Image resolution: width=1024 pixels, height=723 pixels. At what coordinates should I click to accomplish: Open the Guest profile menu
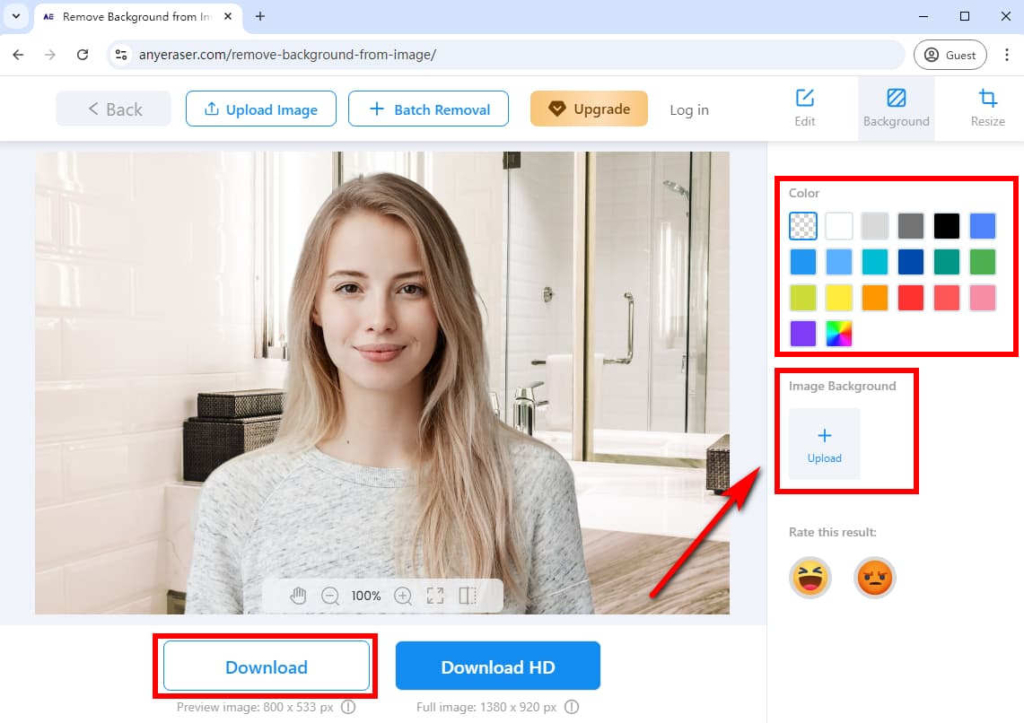[949, 54]
